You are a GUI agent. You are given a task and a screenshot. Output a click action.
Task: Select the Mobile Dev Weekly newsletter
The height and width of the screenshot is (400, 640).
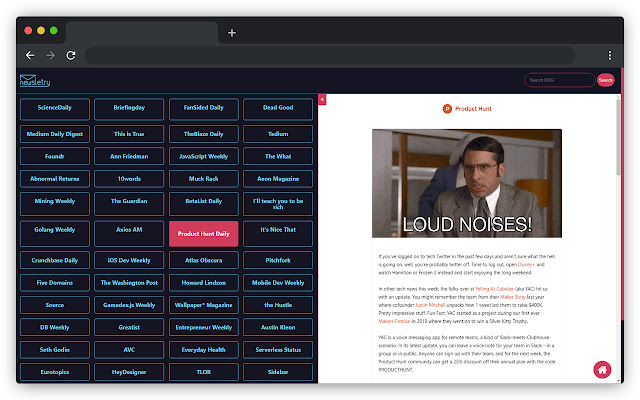pyautogui.click(x=278, y=283)
